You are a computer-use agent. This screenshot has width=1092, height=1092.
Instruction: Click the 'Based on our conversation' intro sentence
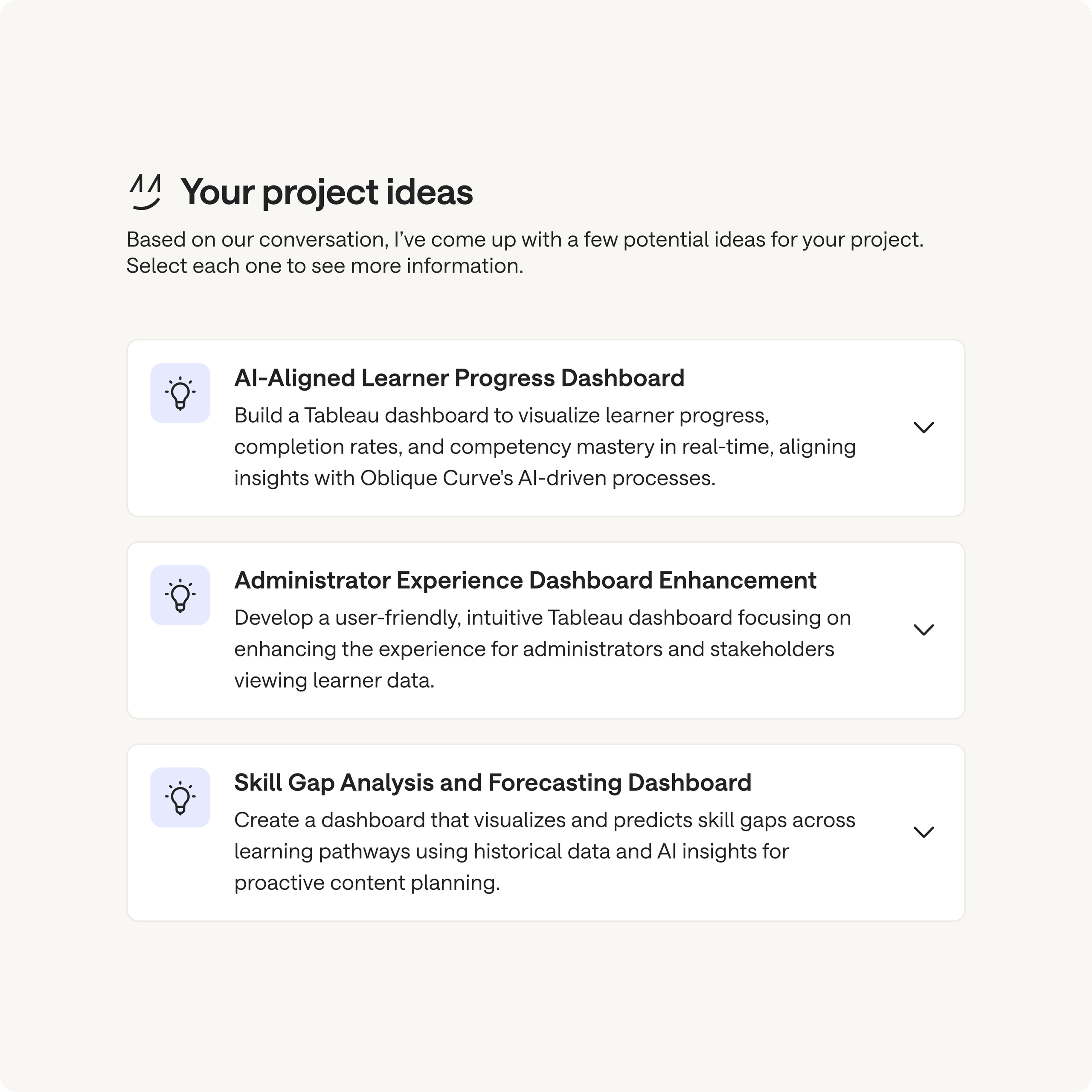coord(525,240)
